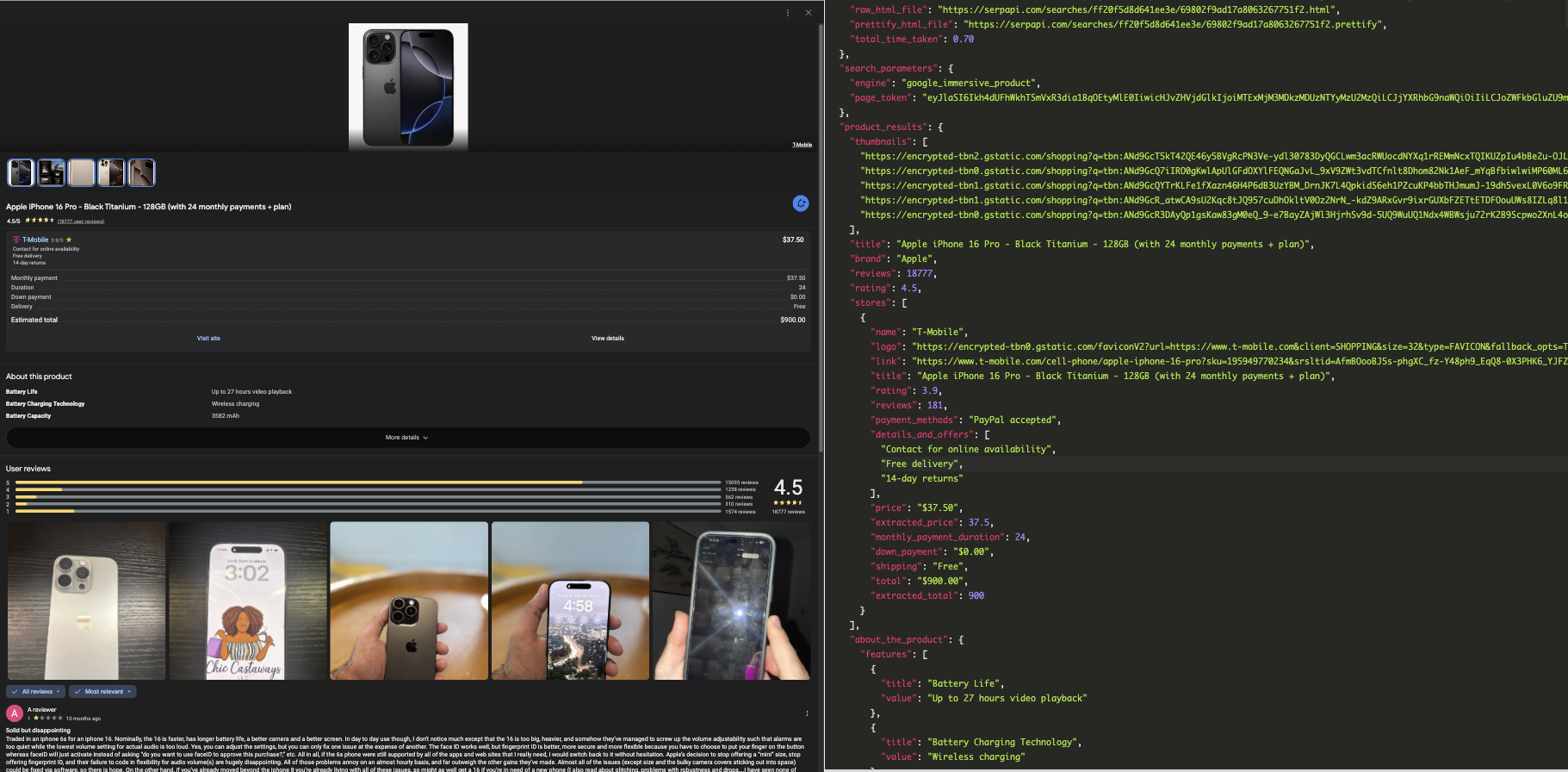The height and width of the screenshot is (772, 1568).
Task: Close the product preview panel
Action: click(x=808, y=13)
